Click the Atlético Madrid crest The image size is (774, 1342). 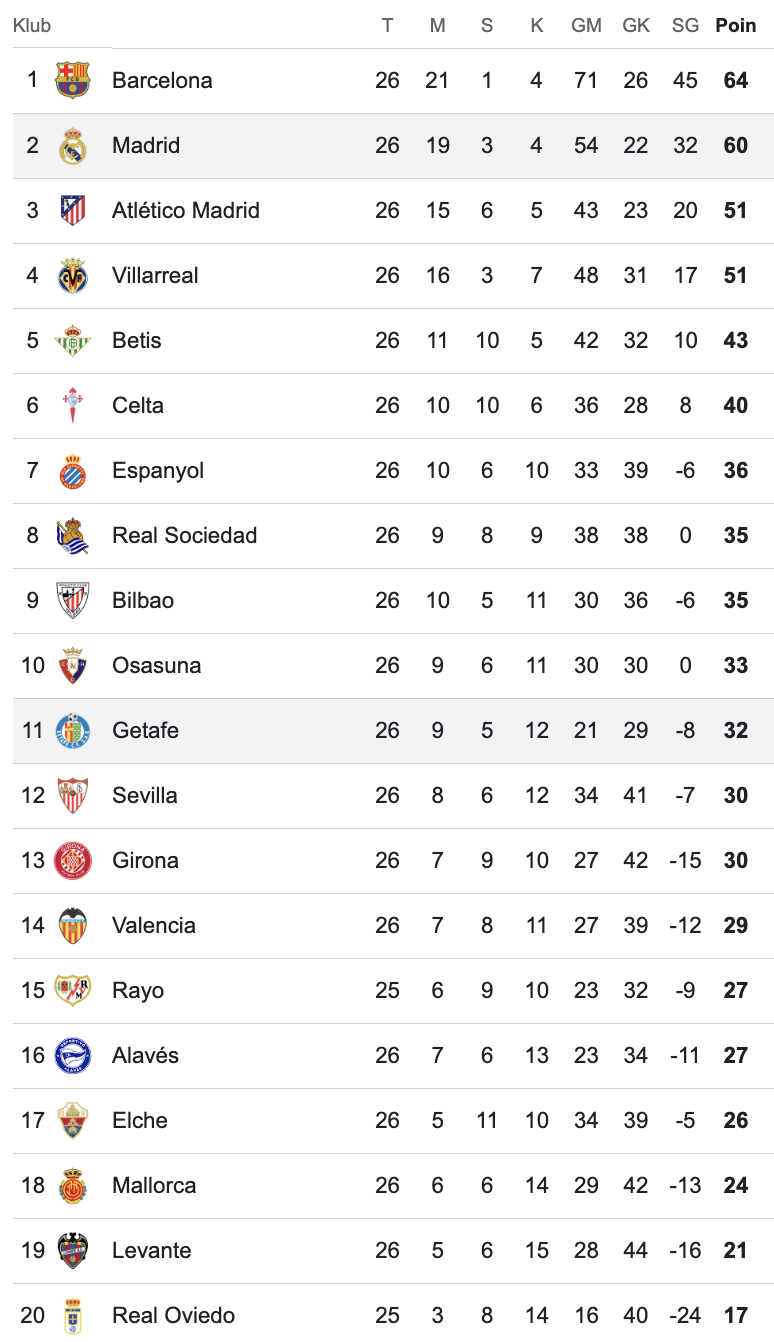72,211
